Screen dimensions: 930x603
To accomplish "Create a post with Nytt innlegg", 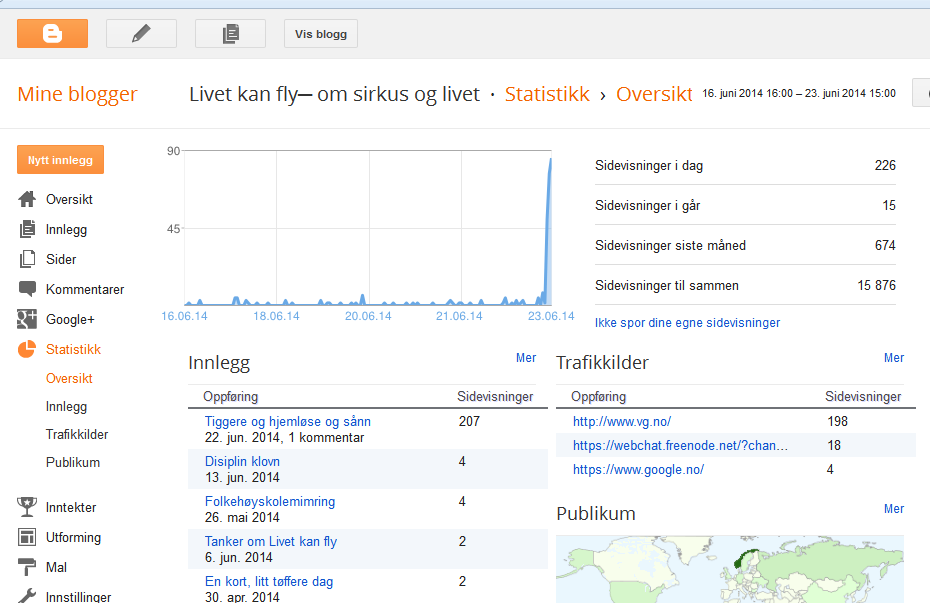I will click(x=60, y=161).
